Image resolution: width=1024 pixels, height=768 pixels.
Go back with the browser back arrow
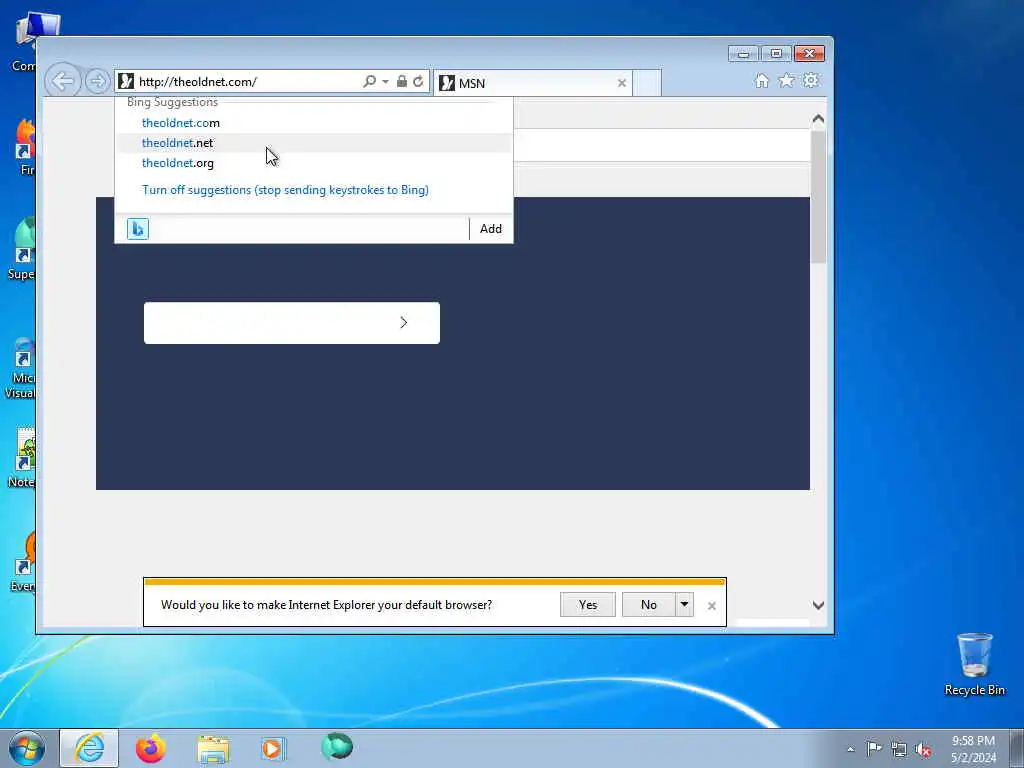[x=63, y=82]
